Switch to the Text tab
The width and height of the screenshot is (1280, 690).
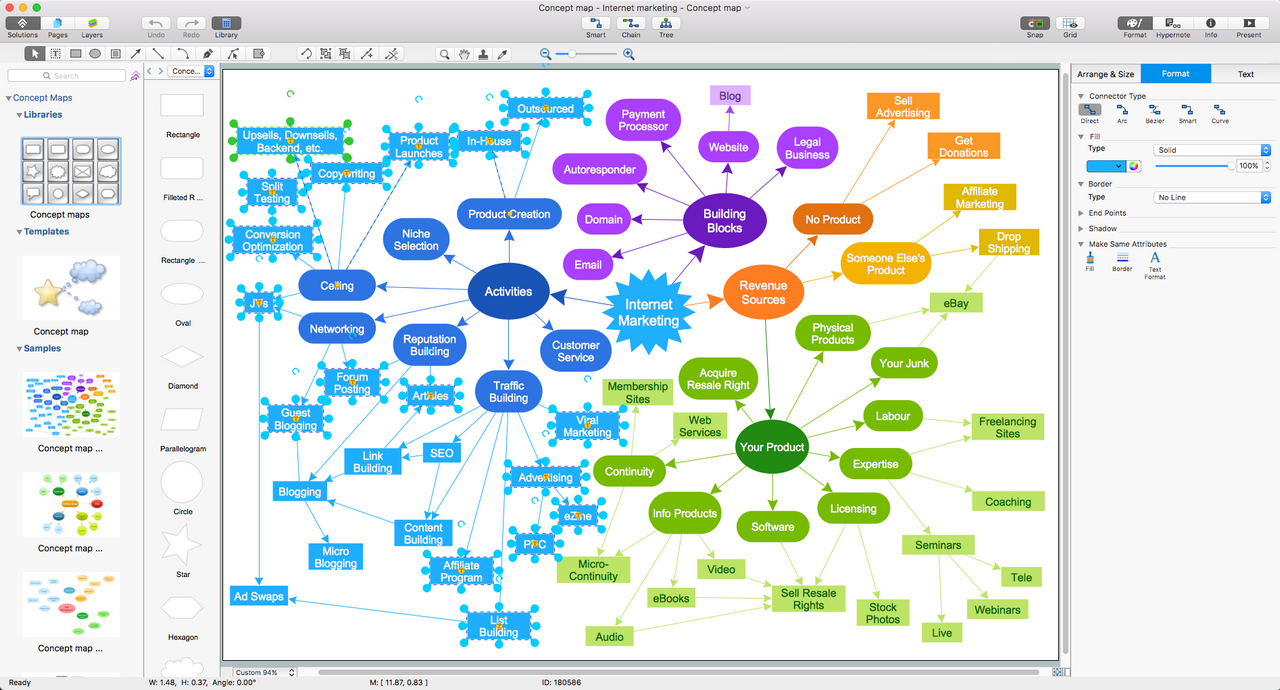pos(1246,73)
